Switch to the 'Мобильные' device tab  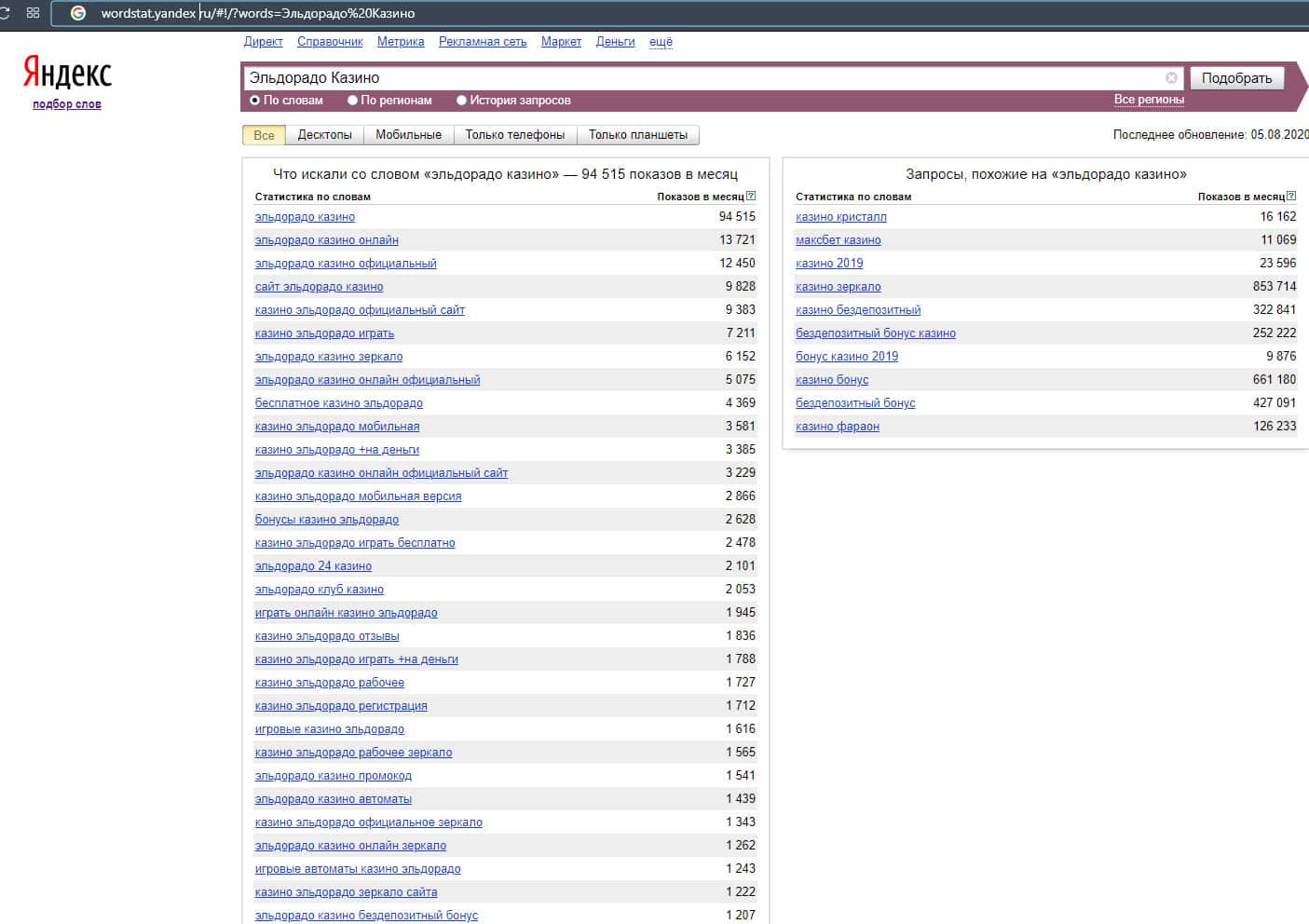point(408,135)
